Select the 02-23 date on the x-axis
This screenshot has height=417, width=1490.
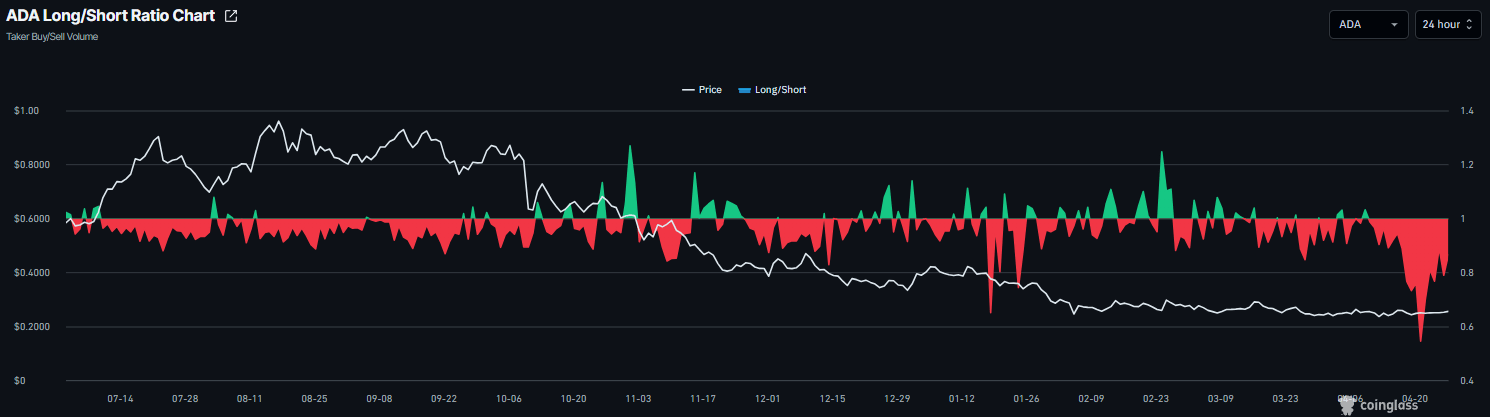pos(1155,398)
